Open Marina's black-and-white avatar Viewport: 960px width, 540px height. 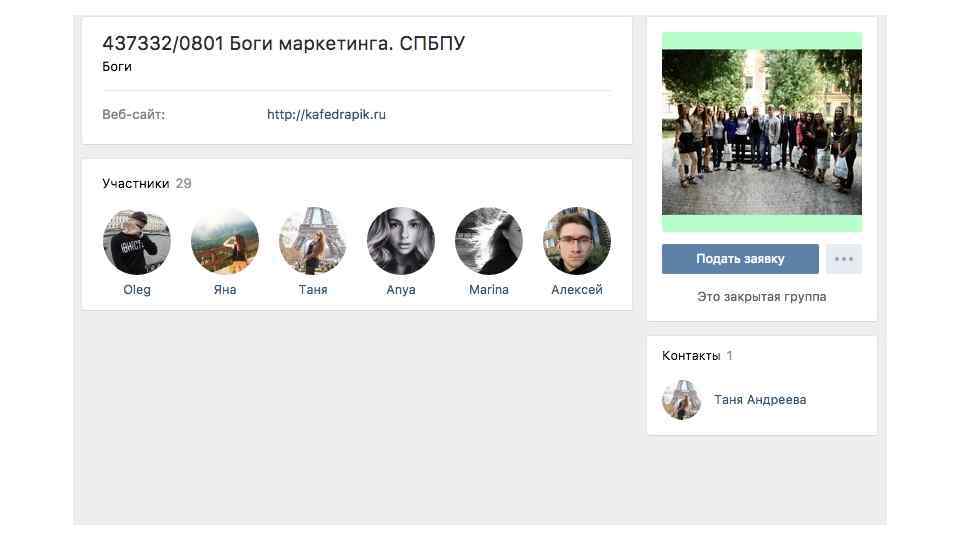[x=489, y=241]
